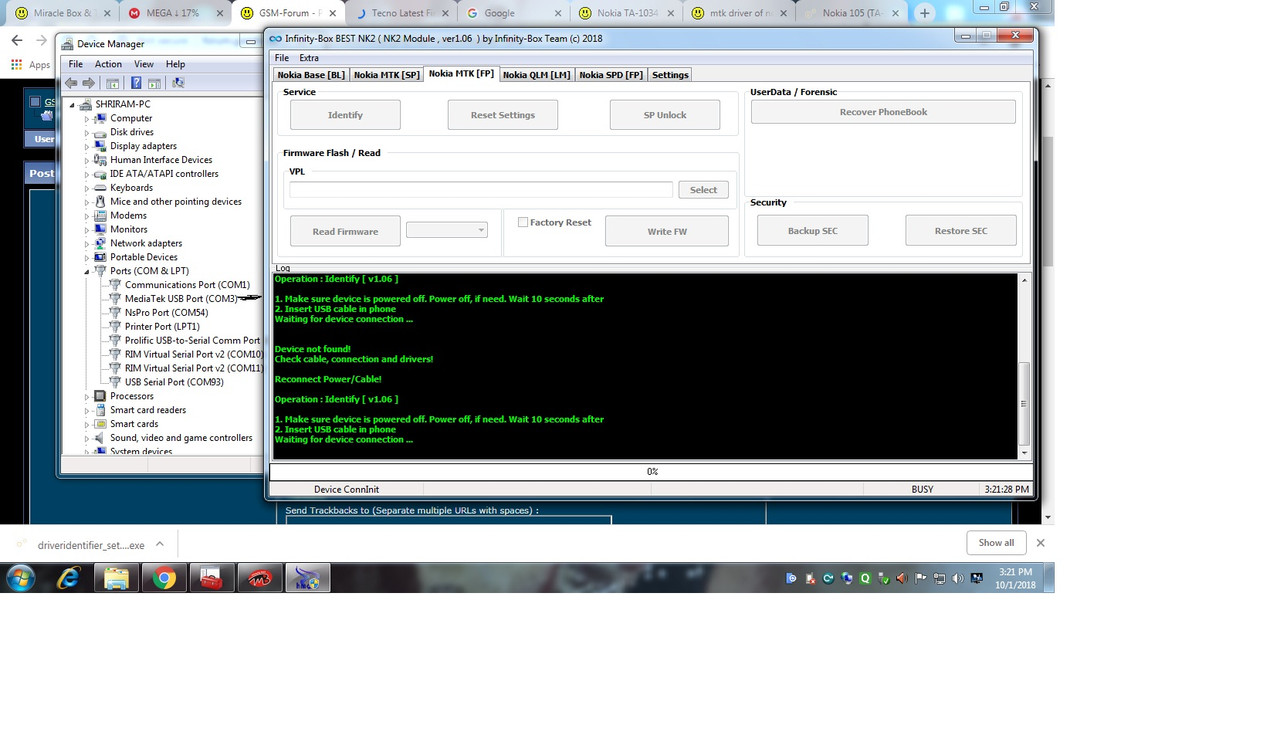Viewport: 1280px width, 729px height.
Task: Click the Keyboards category icon
Action: click(100, 187)
